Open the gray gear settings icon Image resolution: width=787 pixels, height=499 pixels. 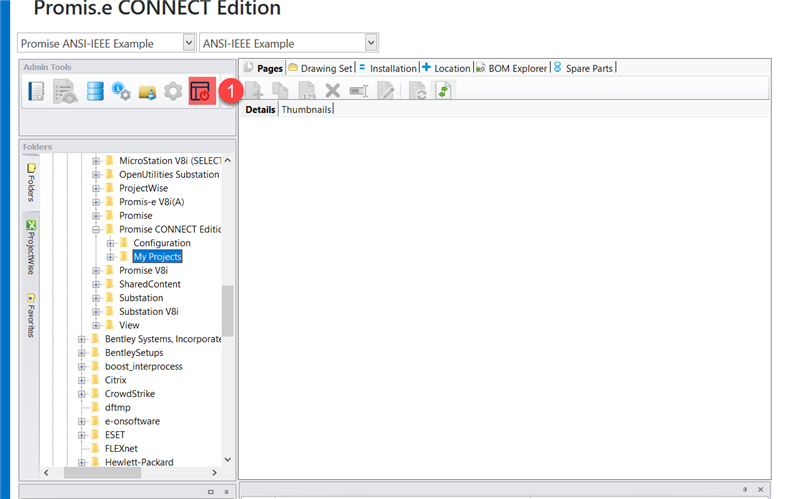(173, 92)
